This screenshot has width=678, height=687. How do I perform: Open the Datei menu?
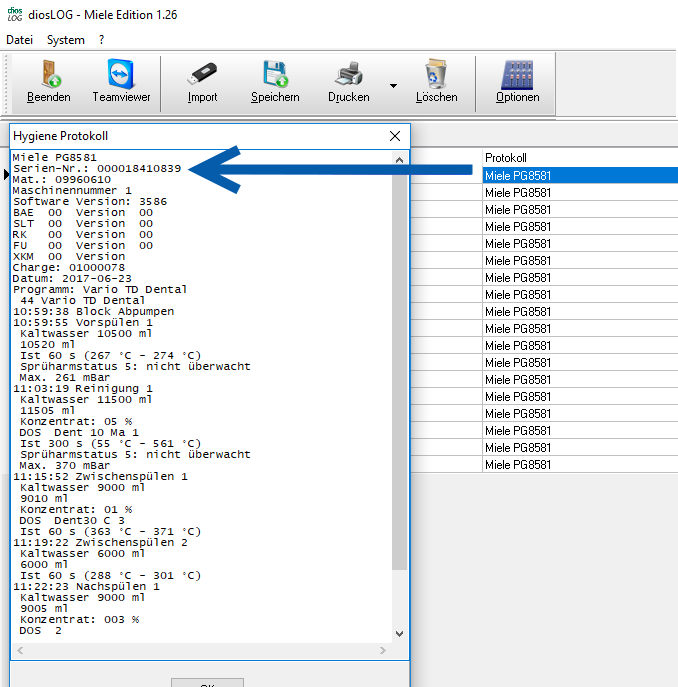coord(19,40)
